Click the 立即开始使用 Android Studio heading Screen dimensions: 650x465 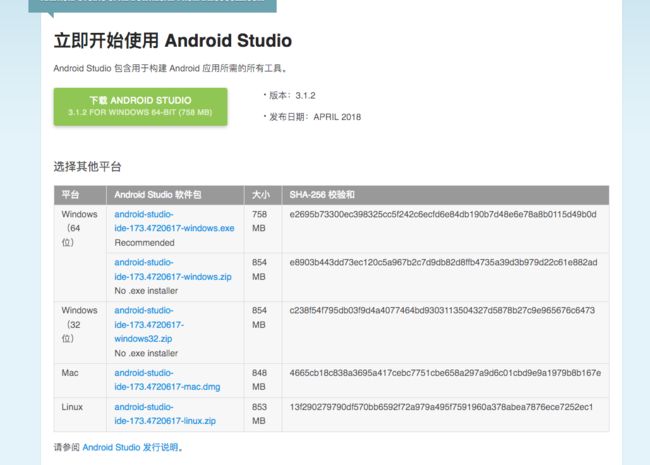pyautogui.click(x=172, y=41)
